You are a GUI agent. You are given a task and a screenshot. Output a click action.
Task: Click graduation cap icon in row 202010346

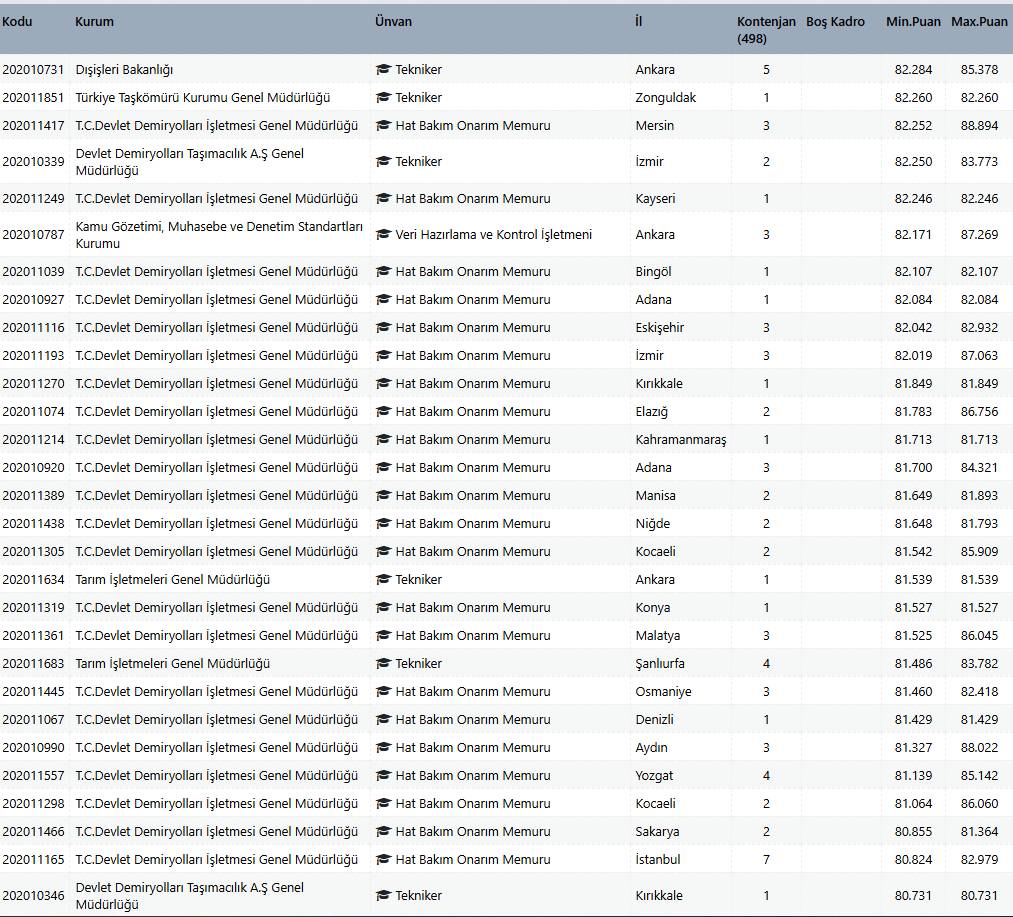click(x=383, y=896)
